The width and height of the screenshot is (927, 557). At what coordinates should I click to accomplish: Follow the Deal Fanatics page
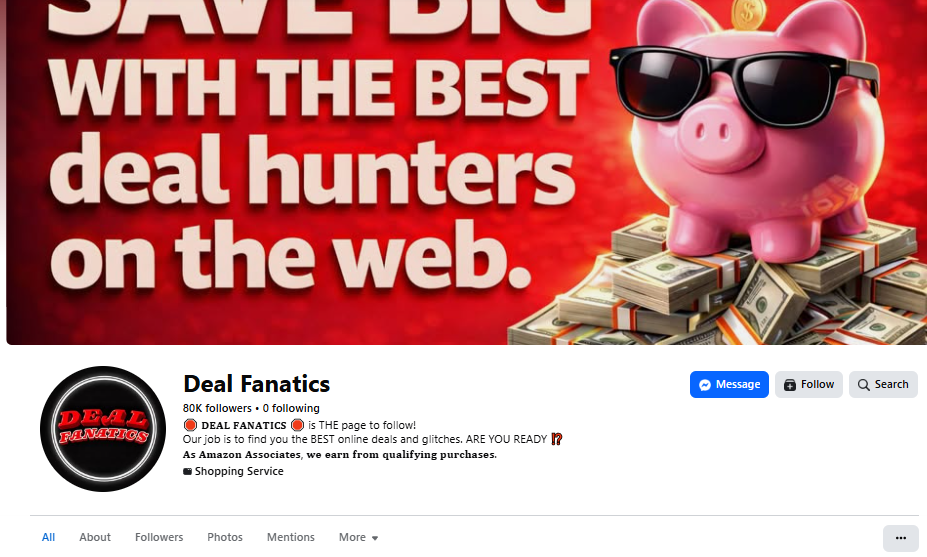[x=809, y=384]
